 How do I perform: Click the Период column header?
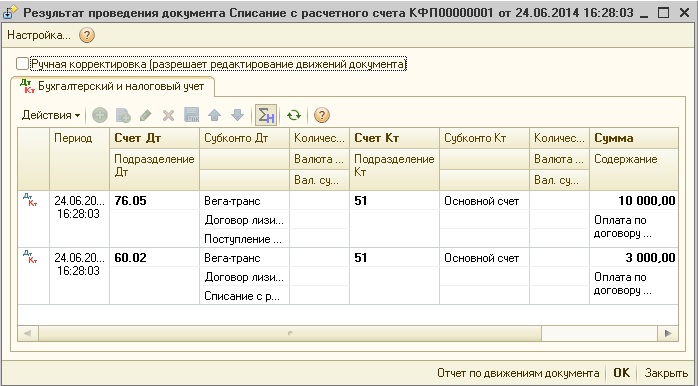(x=79, y=159)
